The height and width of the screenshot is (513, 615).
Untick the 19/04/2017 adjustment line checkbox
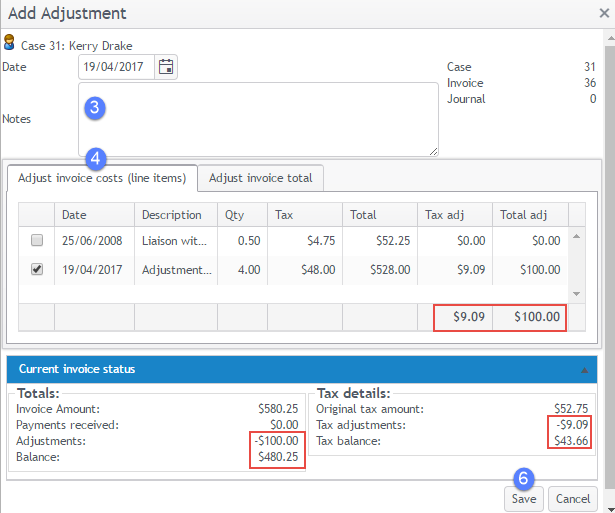(37, 270)
